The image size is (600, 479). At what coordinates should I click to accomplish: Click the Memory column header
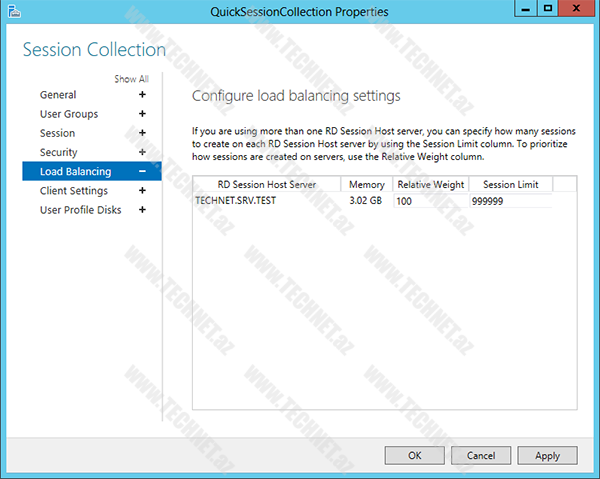pos(366,184)
